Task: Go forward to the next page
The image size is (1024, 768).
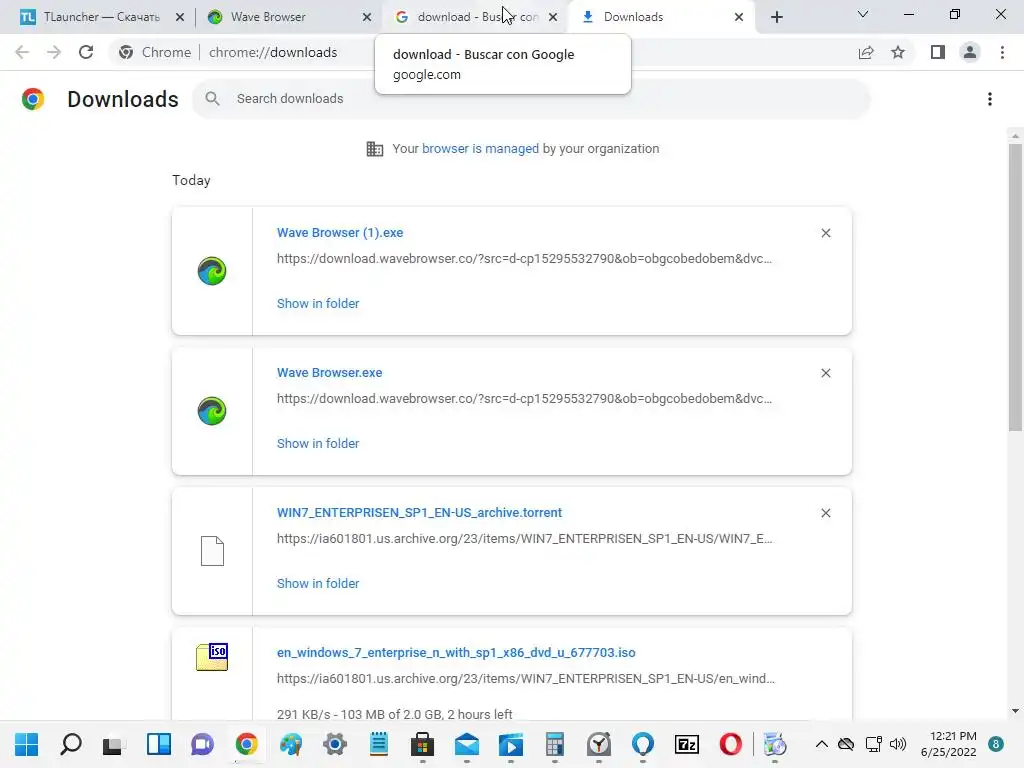Action: [x=54, y=52]
